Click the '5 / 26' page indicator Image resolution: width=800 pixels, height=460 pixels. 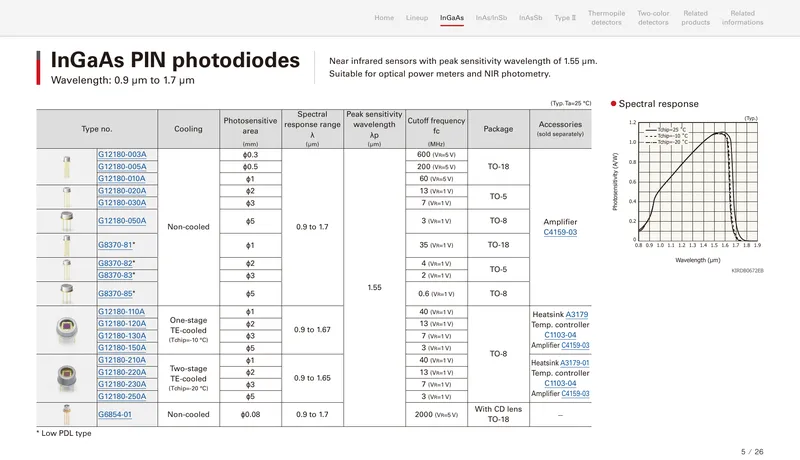pos(752,452)
